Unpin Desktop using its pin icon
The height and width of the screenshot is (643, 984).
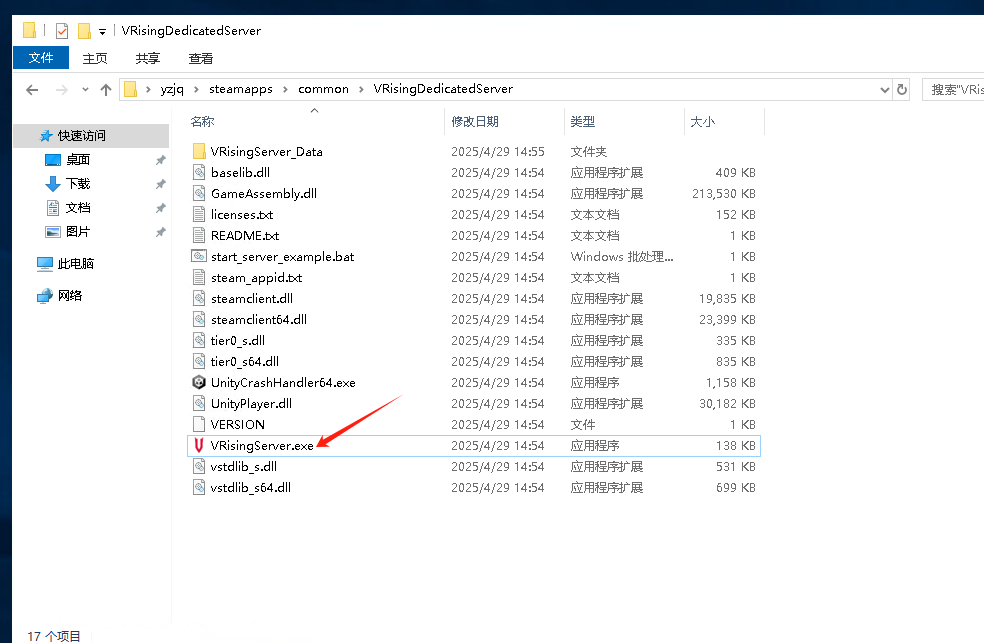tap(161, 160)
